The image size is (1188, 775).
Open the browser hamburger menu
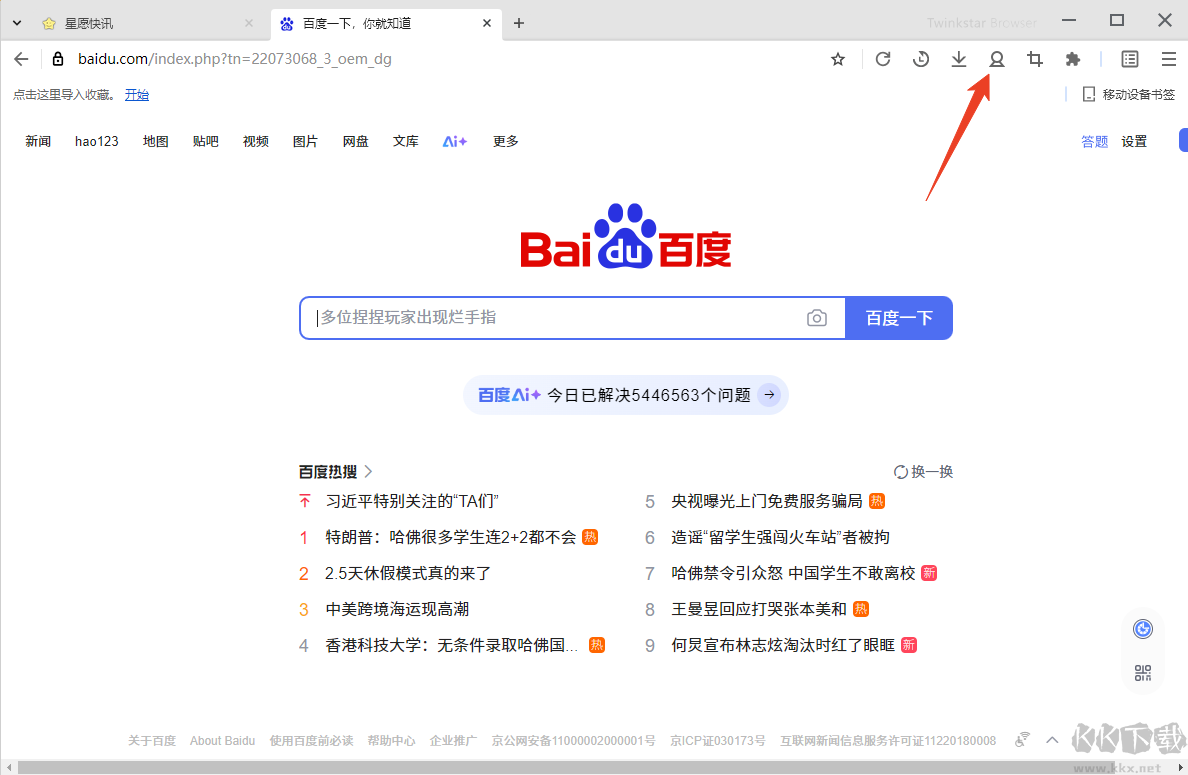1168,59
